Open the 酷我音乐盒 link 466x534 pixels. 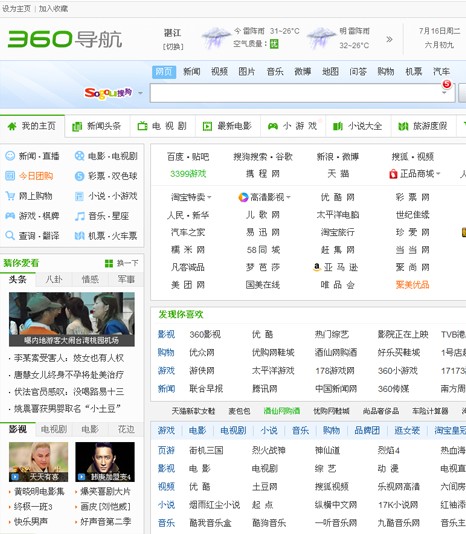coord(211,523)
